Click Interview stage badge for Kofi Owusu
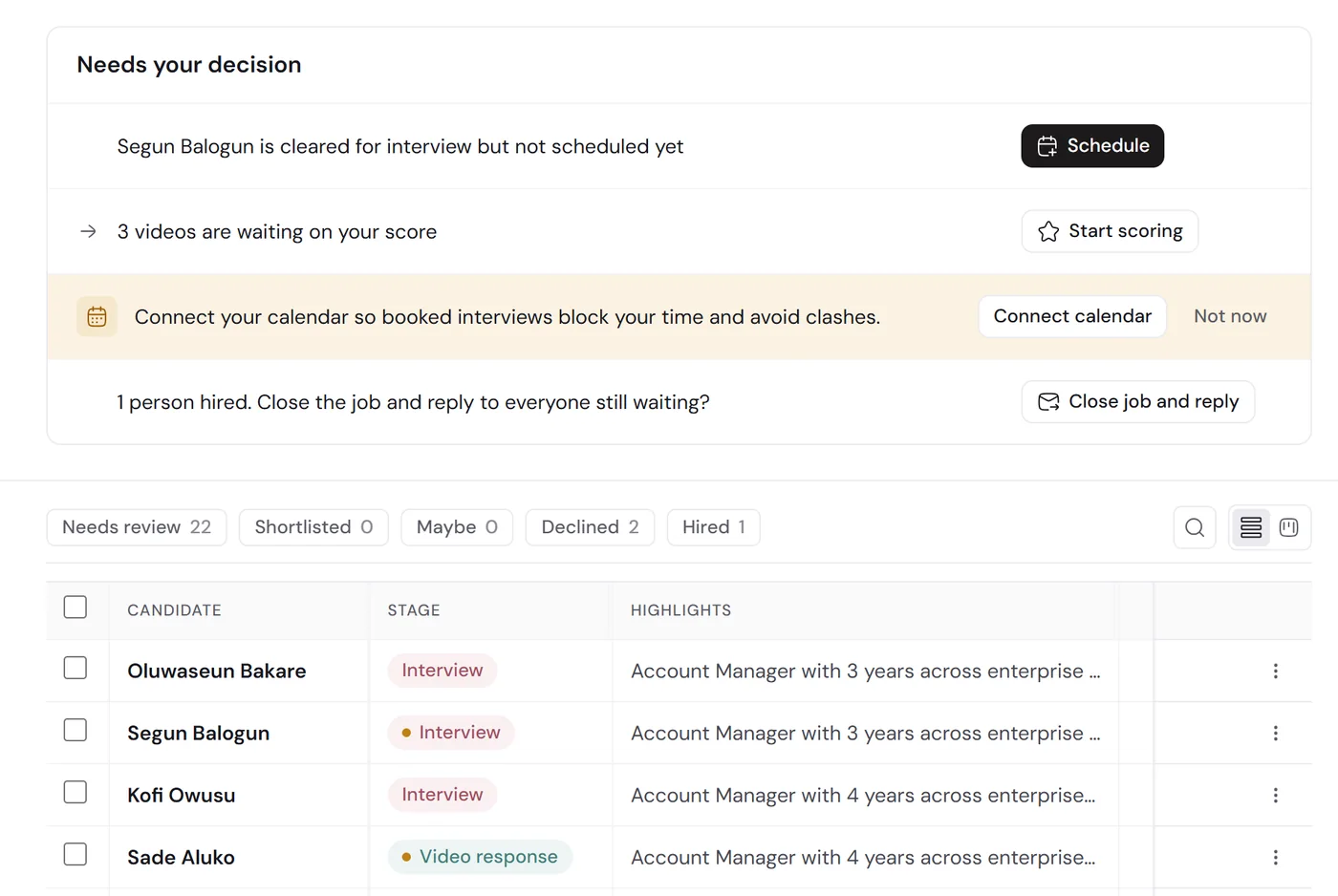This screenshot has width=1338, height=896. coord(442,795)
